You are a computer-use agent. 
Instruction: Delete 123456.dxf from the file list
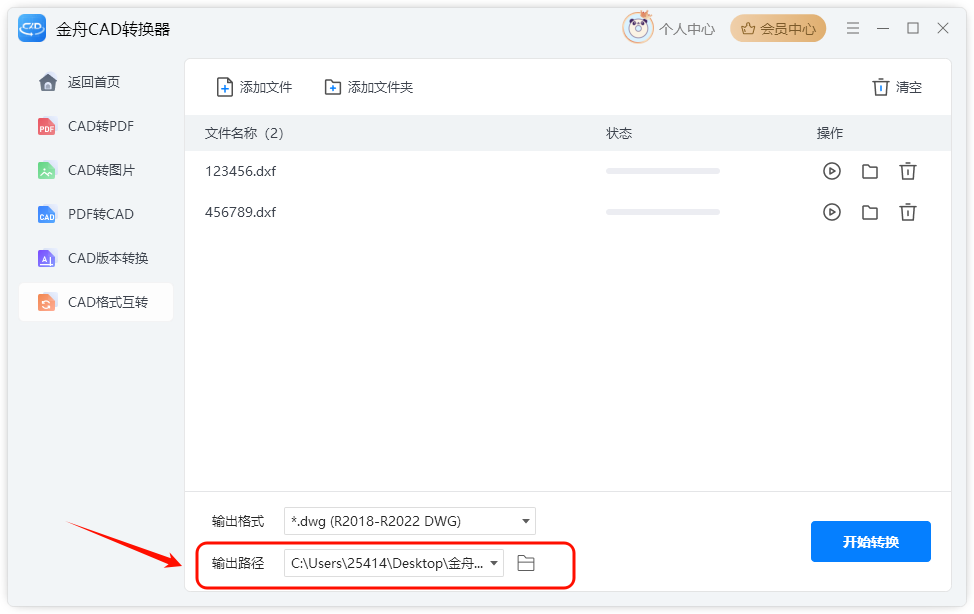(x=908, y=171)
